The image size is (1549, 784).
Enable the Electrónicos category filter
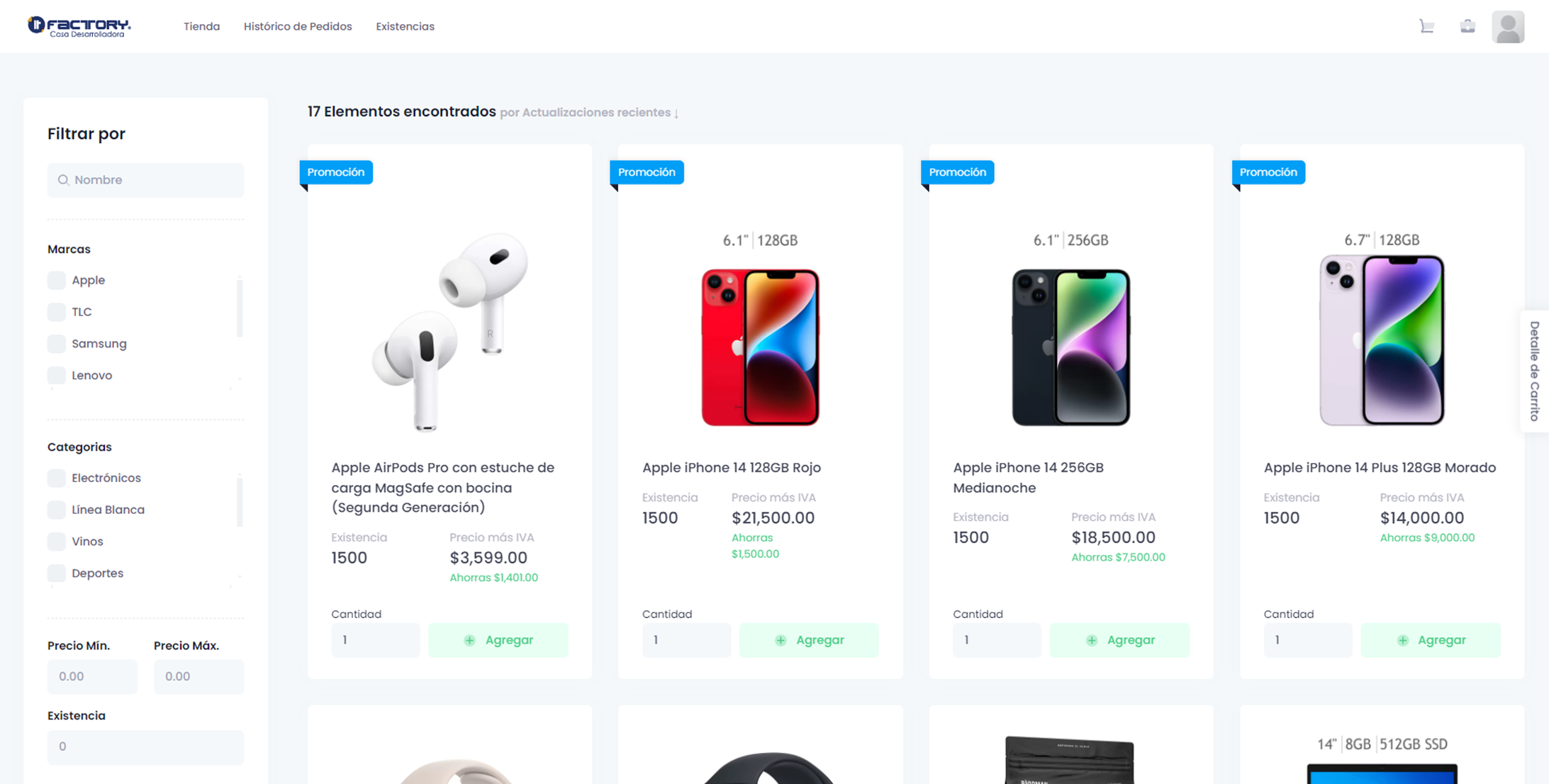point(57,478)
